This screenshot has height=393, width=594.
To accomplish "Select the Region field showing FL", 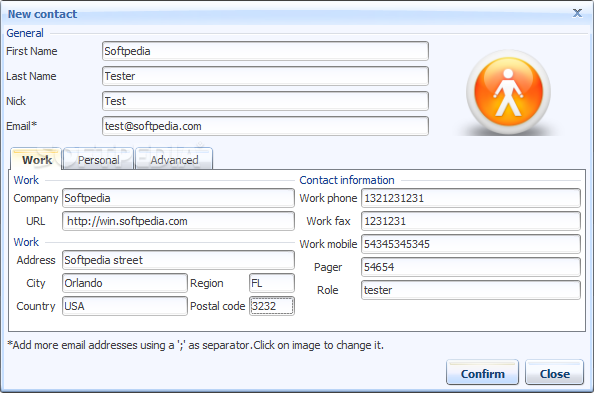I will tap(272, 283).
